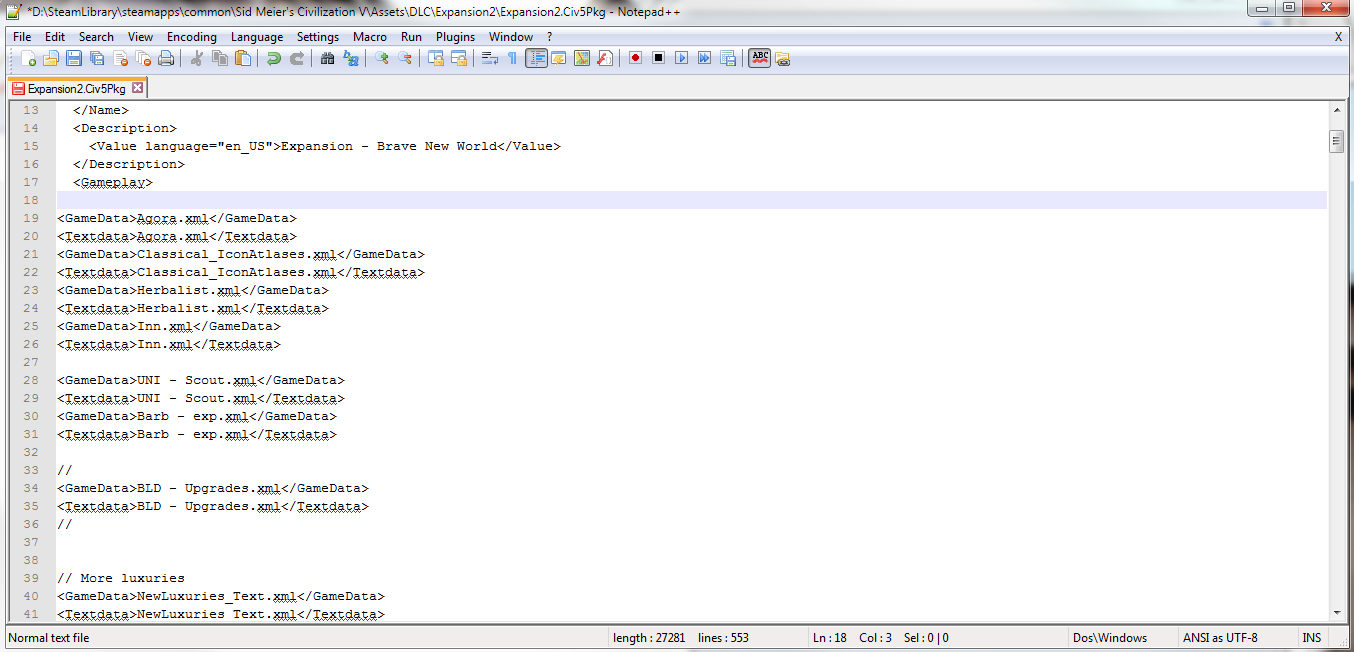Create a new document with the New icon

28,58
